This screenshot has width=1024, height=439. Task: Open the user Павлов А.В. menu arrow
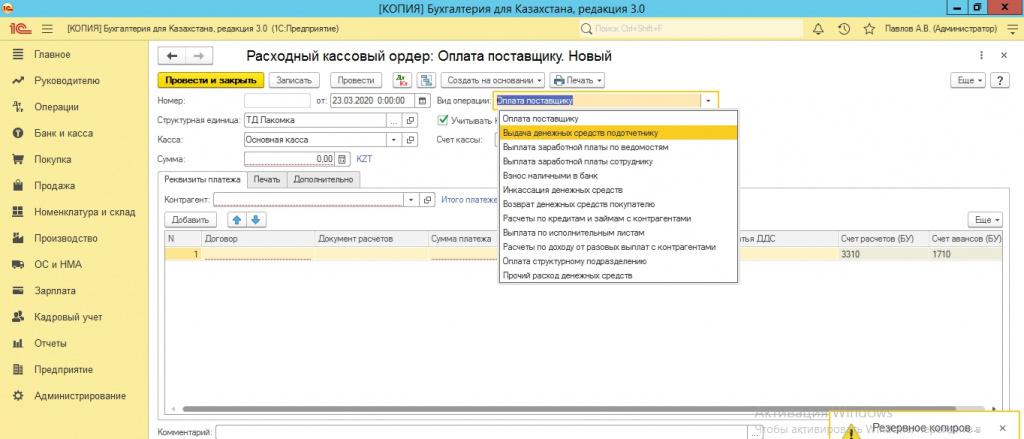tap(1012, 29)
